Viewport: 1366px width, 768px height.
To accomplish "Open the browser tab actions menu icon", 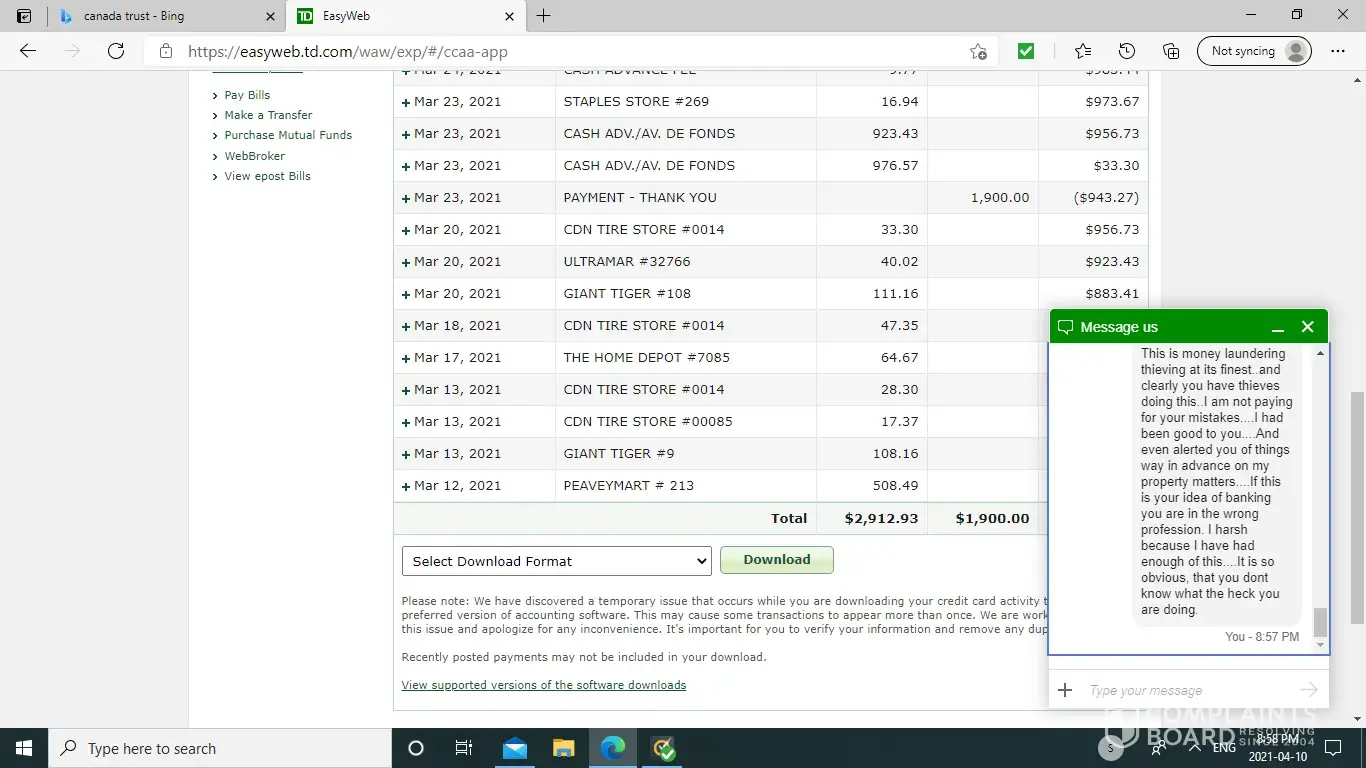I will point(25,16).
